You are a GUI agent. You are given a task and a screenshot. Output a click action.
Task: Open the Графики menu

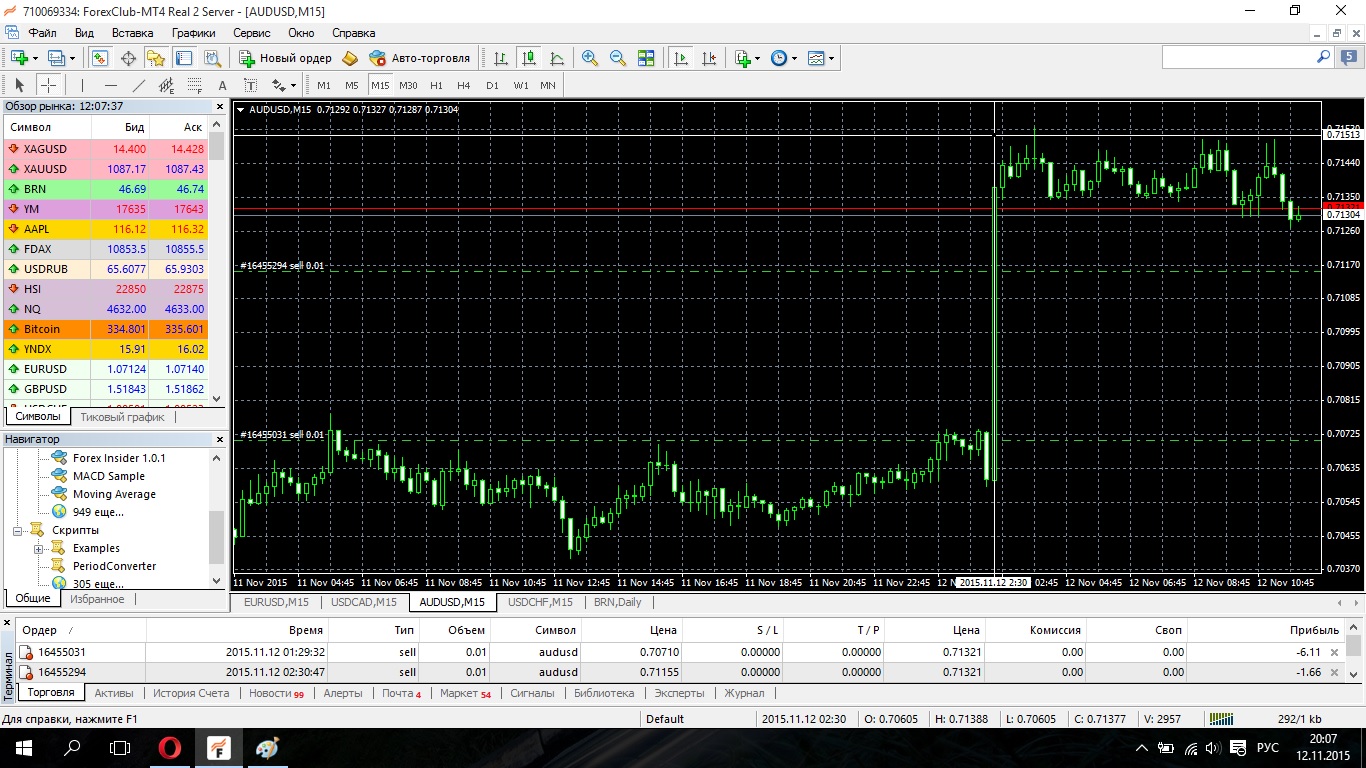193,33
